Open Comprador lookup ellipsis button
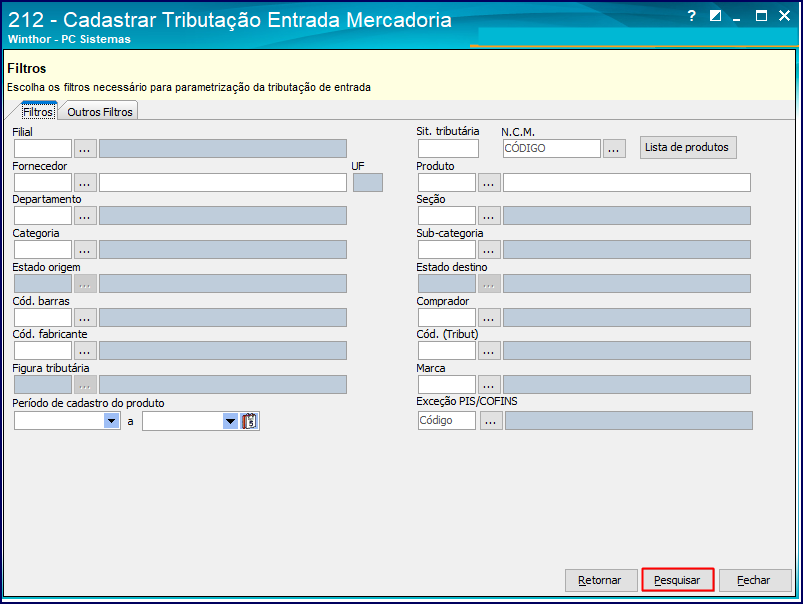Viewport: 803px width, 604px height. click(489, 318)
